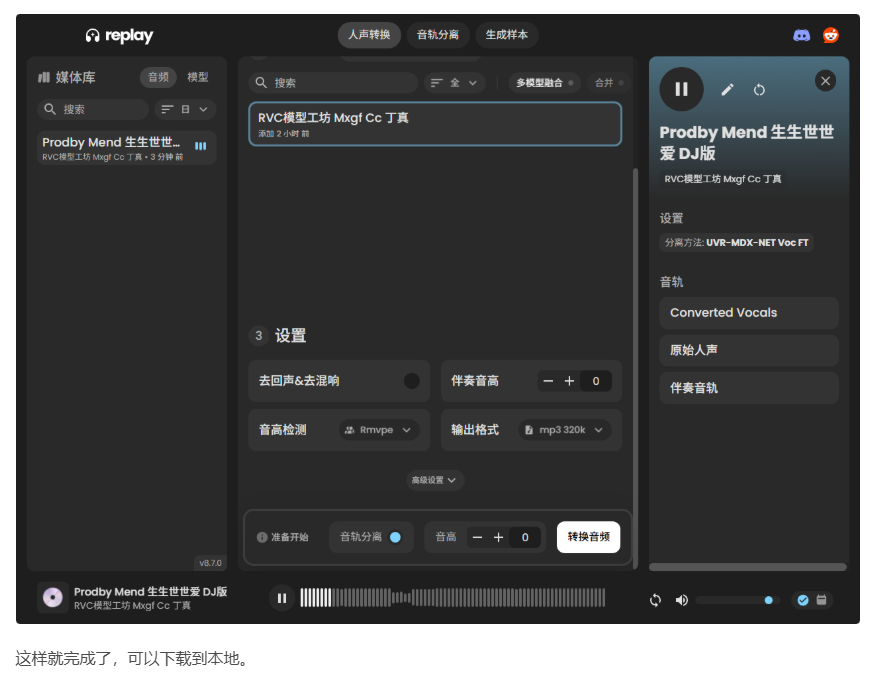Close the track detail panel
Screen dimensions: 877x674
[x=825, y=81]
